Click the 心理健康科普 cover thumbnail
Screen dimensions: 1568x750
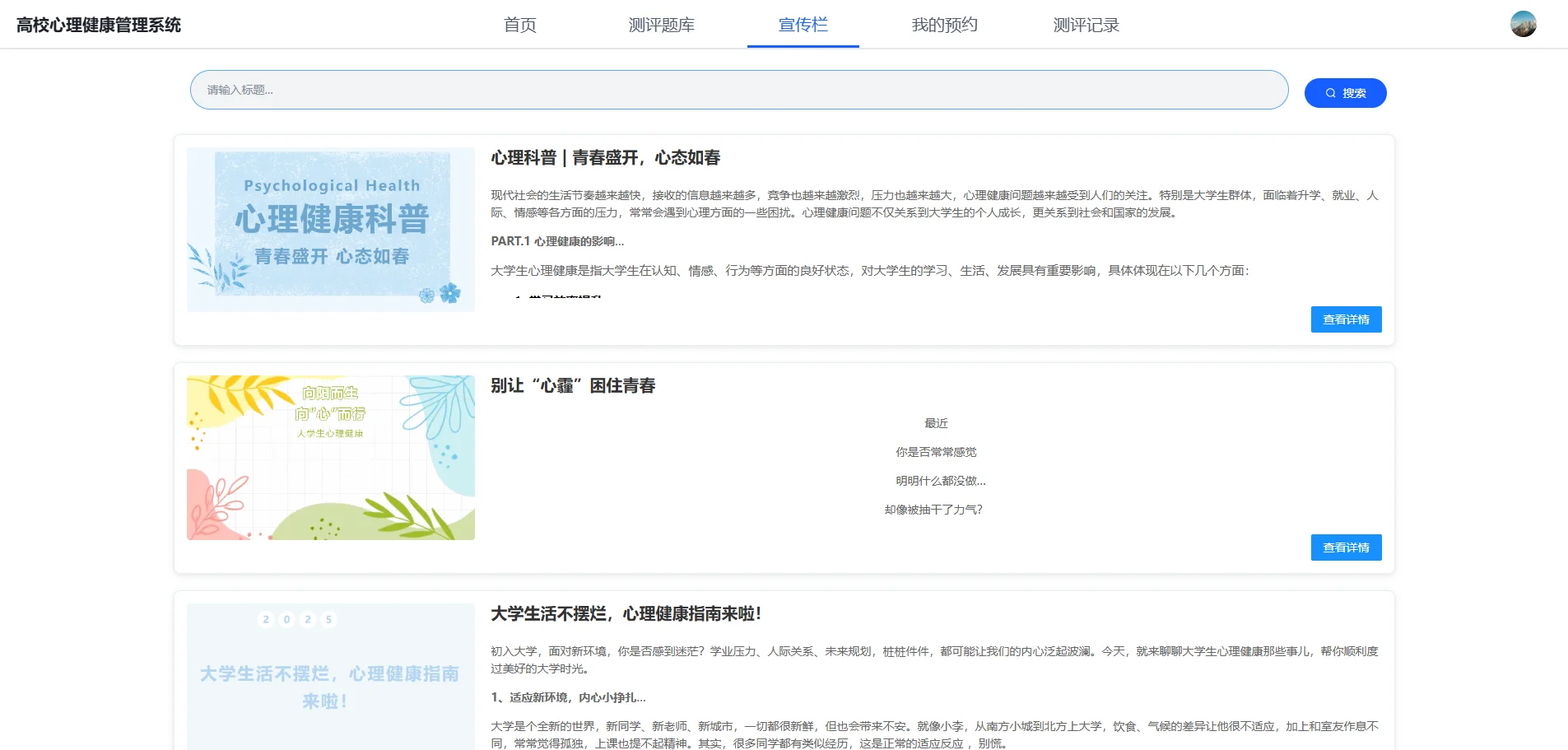click(330, 229)
